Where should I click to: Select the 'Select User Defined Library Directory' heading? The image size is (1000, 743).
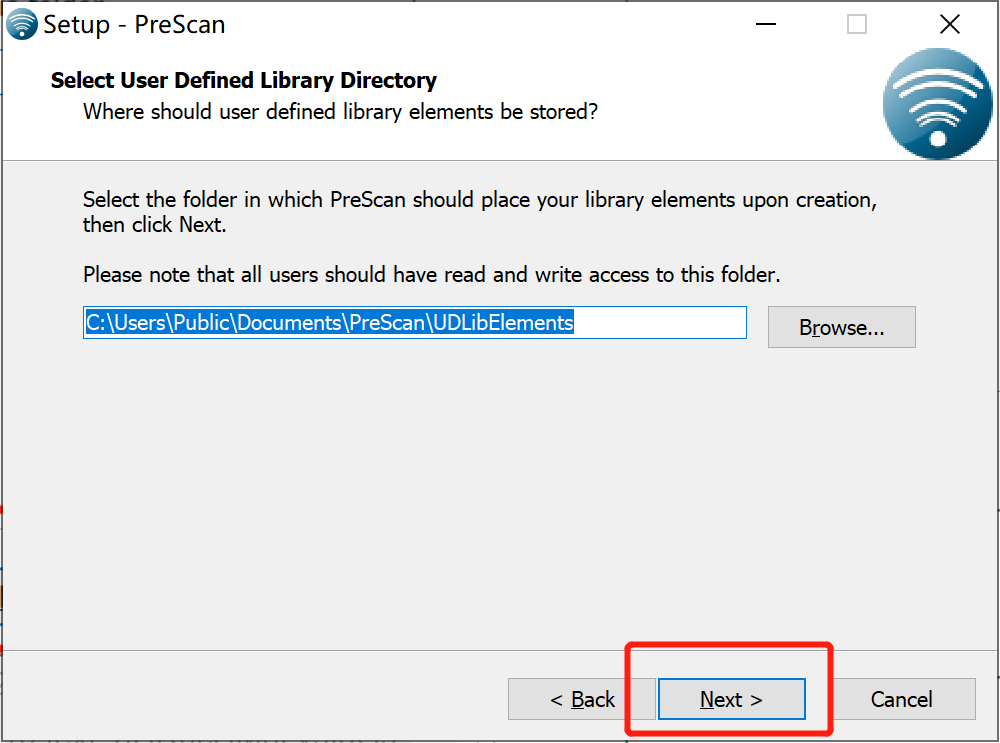click(244, 80)
